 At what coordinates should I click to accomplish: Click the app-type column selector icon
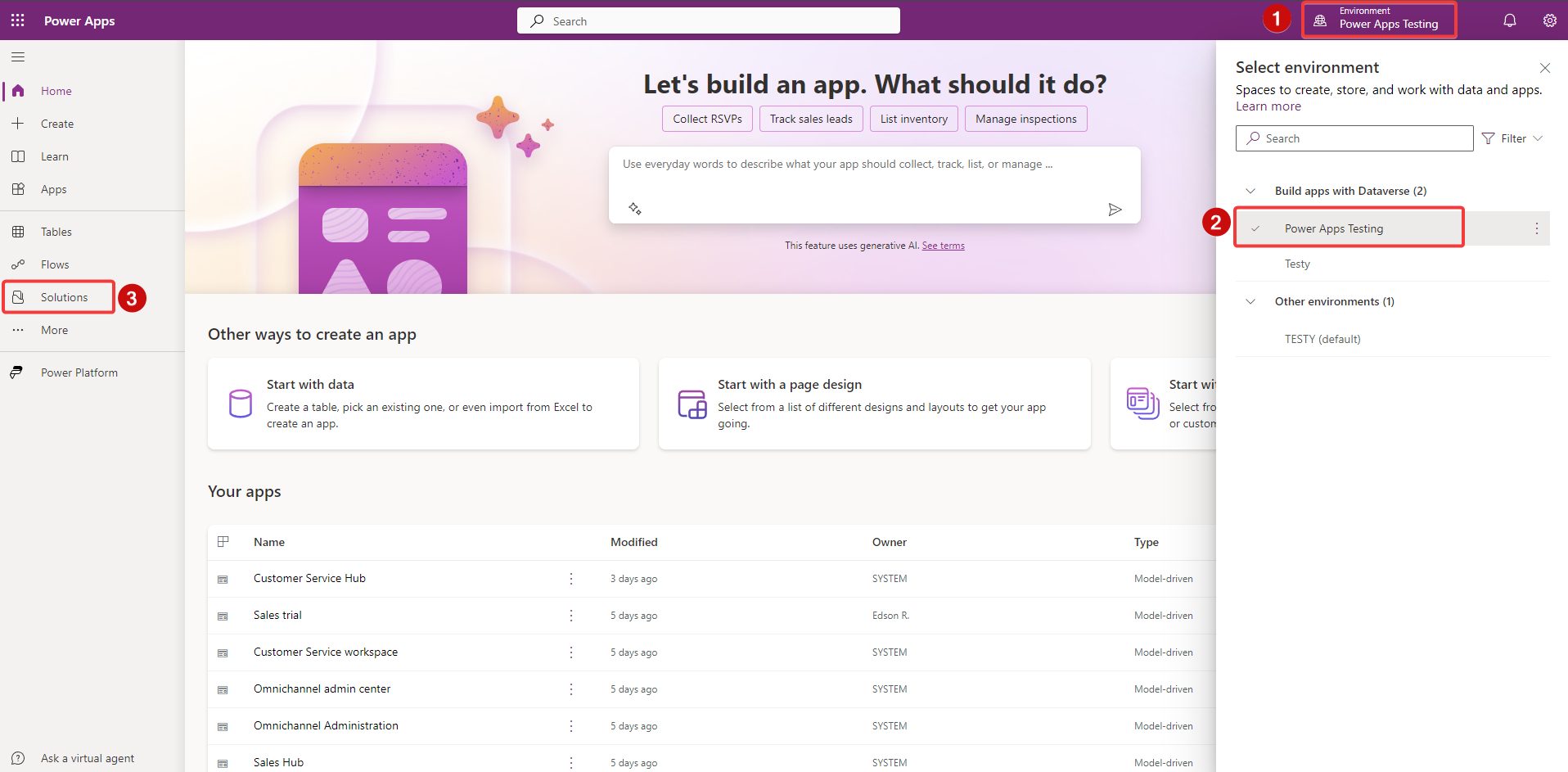tap(223, 541)
